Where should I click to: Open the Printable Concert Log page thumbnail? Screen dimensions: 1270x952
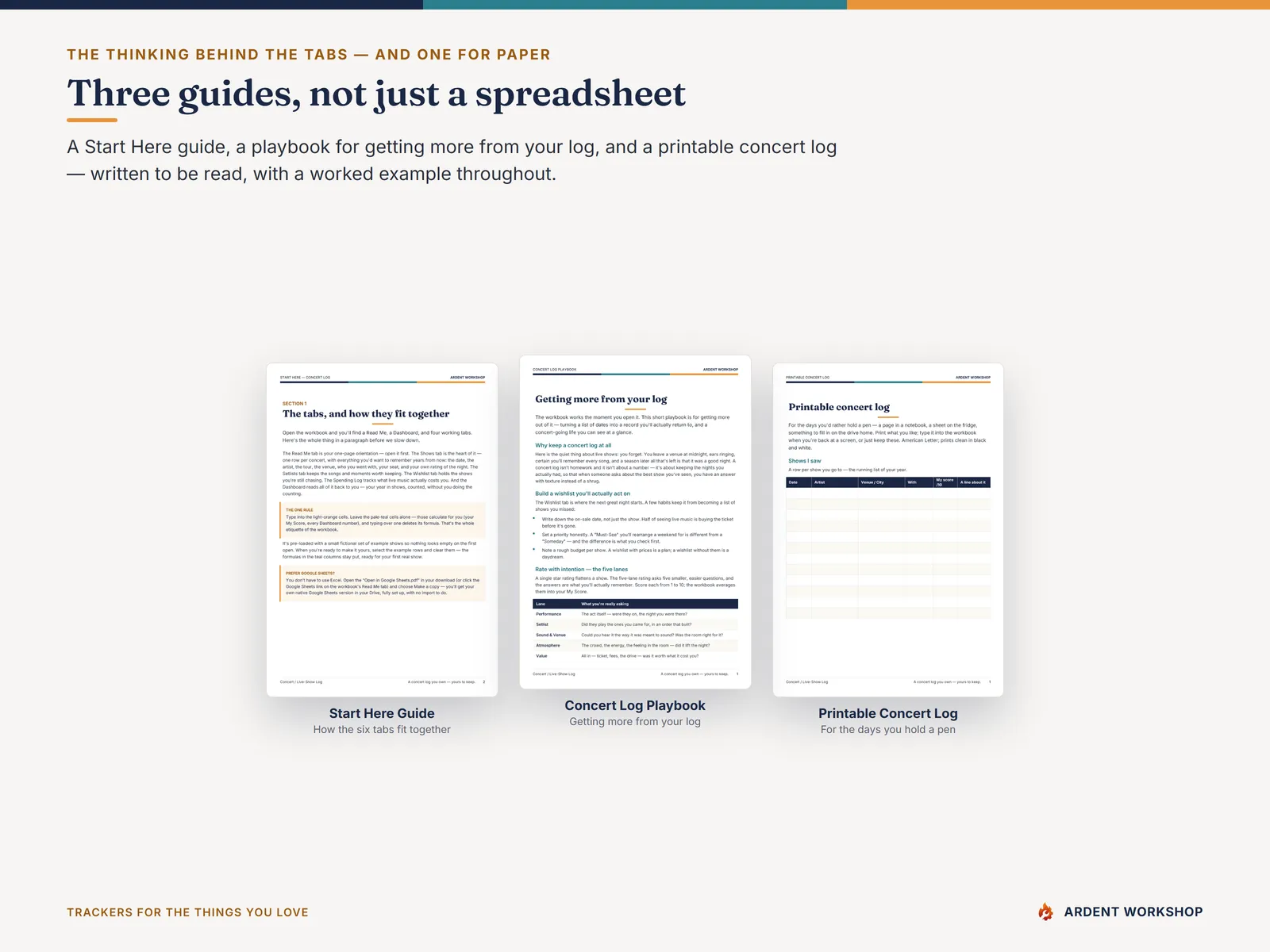tap(888, 530)
